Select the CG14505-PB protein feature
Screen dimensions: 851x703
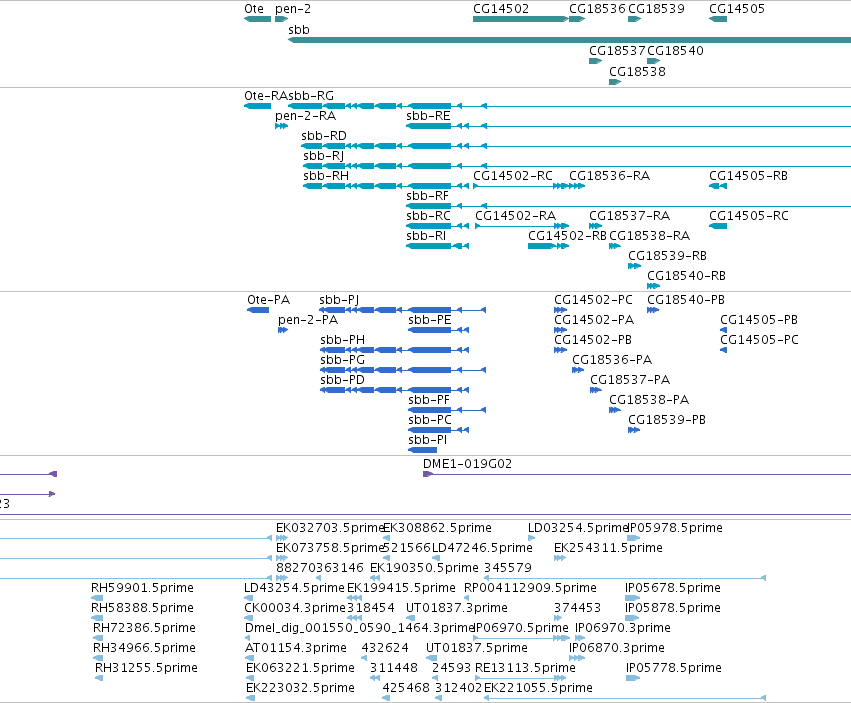point(723,330)
